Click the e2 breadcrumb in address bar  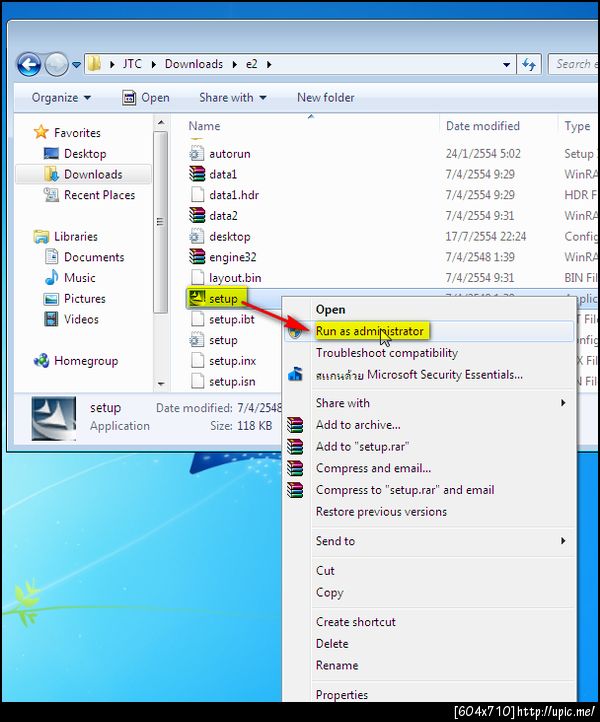(251, 64)
